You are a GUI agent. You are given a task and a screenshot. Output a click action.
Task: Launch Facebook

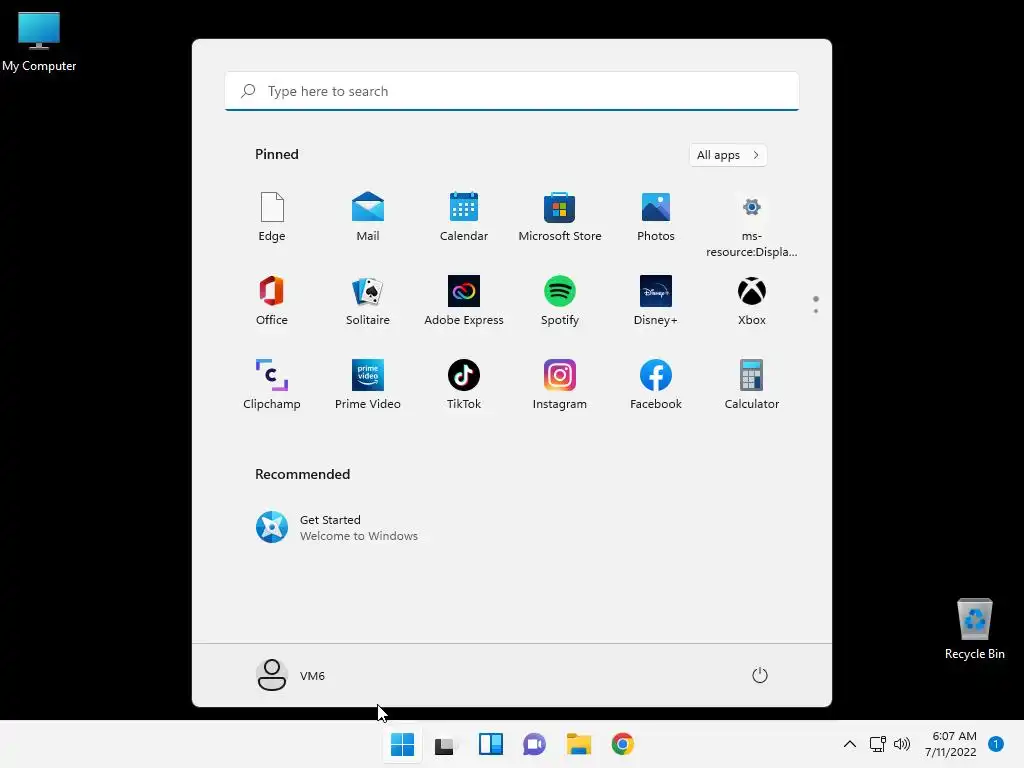[x=656, y=385]
